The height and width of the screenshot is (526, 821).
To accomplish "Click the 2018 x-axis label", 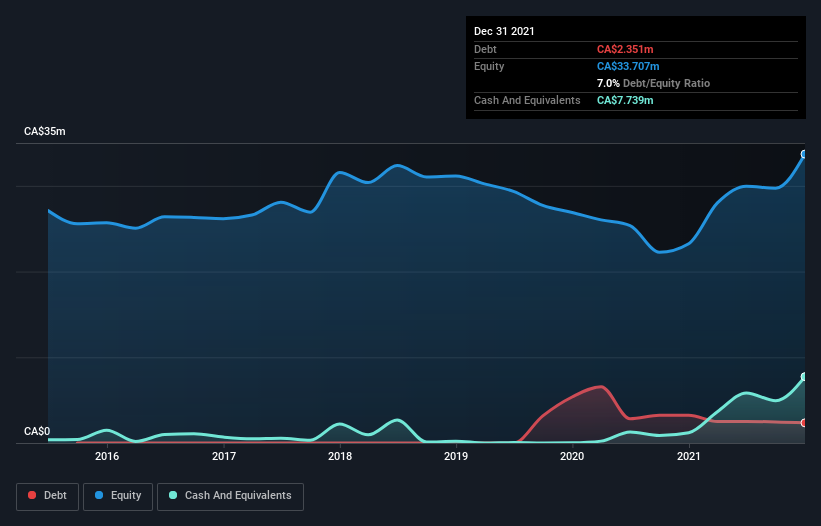I will tap(340, 456).
